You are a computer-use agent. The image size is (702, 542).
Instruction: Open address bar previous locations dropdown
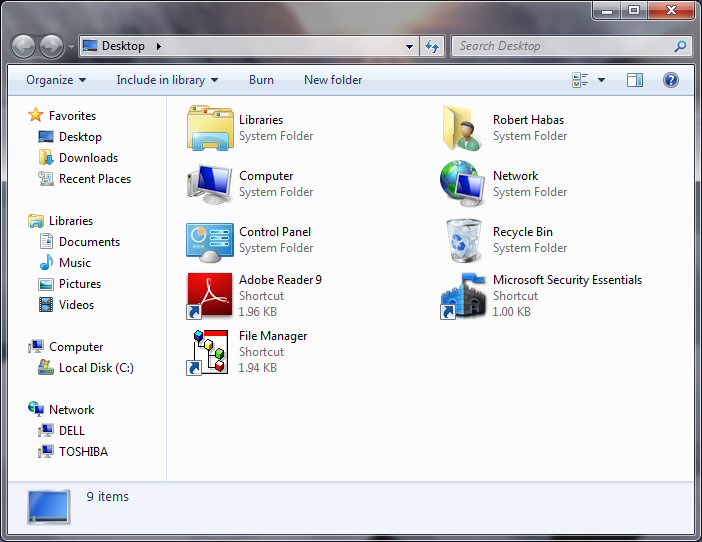(410, 46)
